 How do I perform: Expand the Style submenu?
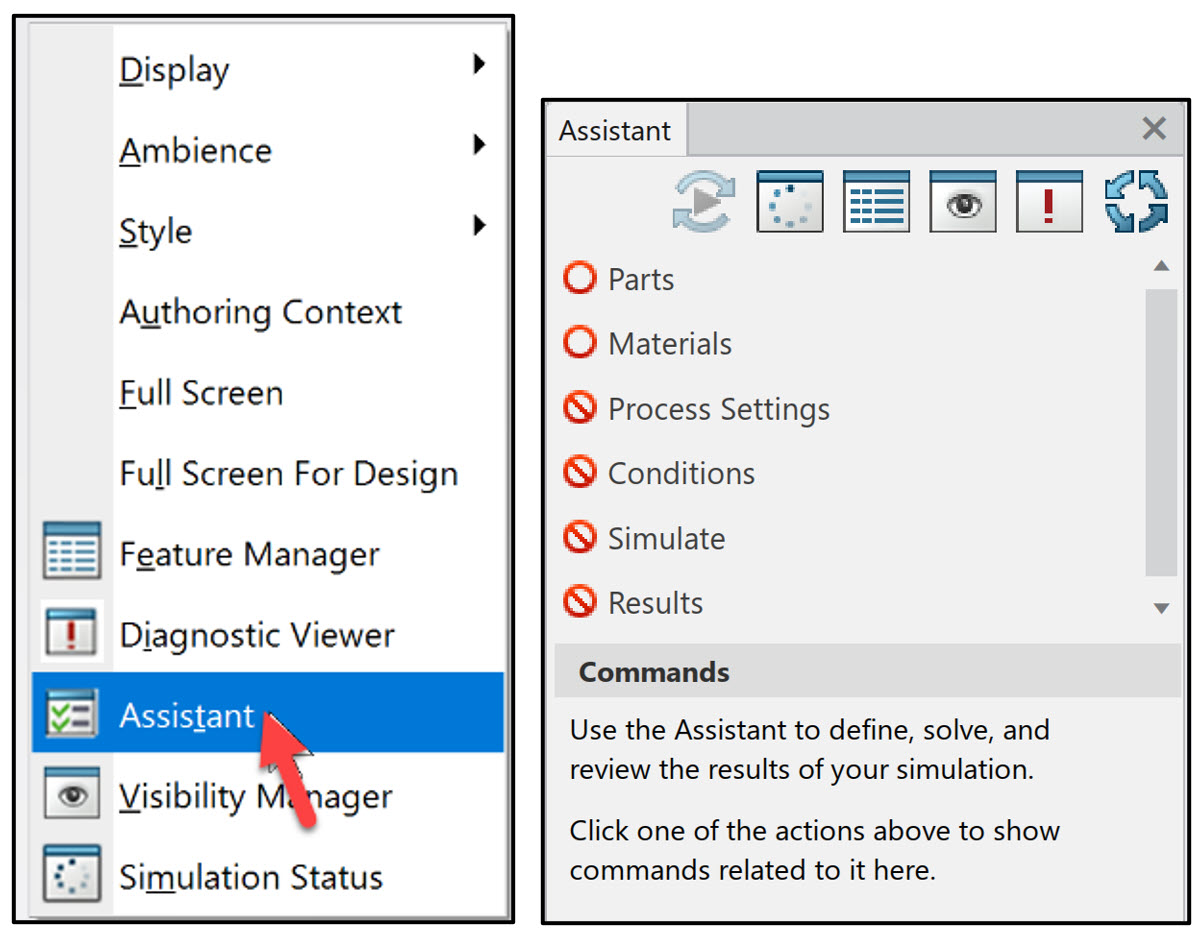(x=156, y=231)
